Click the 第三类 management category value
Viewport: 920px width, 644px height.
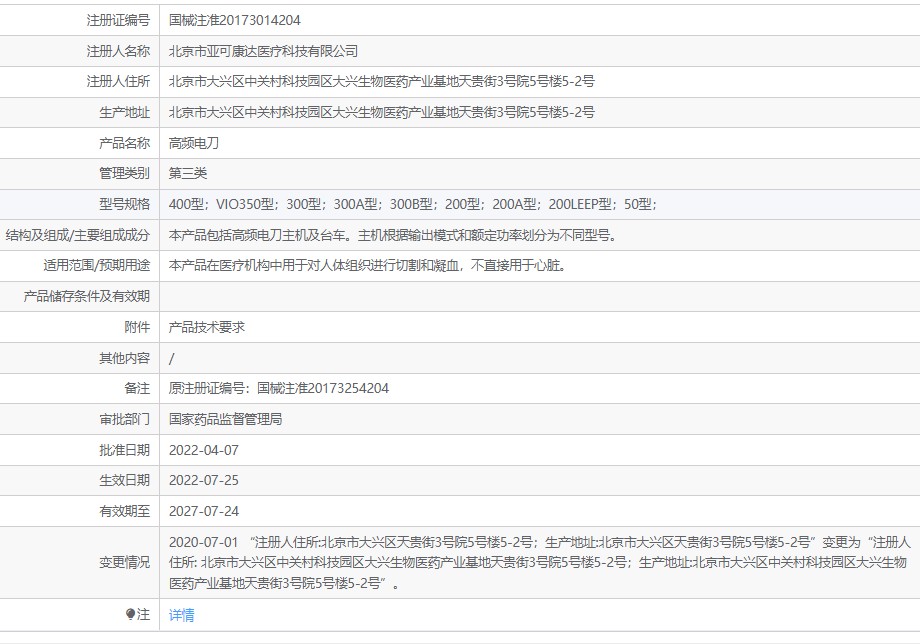(x=188, y=173)
